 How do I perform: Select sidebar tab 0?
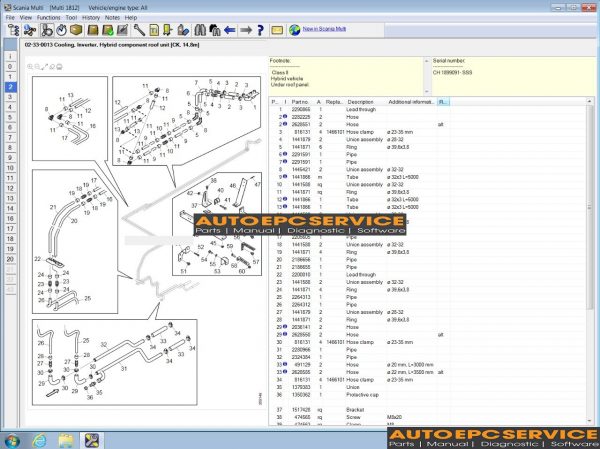click(10, 67)
